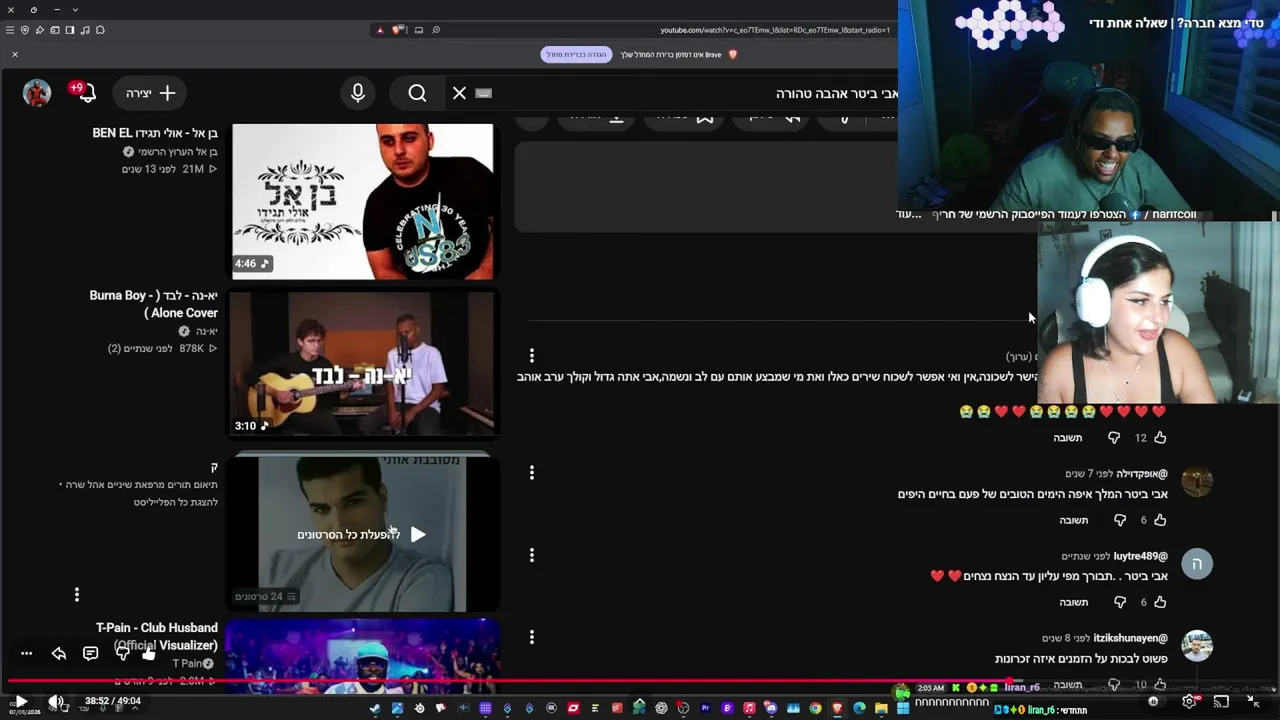
Task: Open the Brave browser taskbar icon
Action: click(x=837, y=708)
